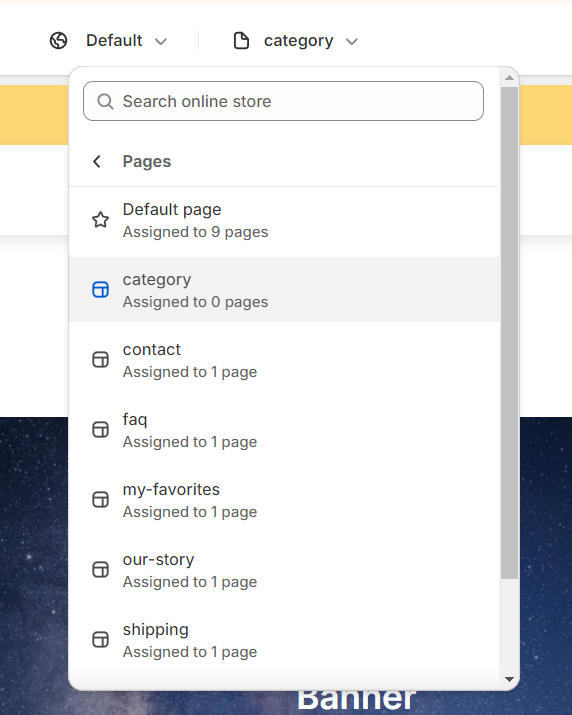Click the blue template icon for category
572x715 pixels.
pos(100,290)
